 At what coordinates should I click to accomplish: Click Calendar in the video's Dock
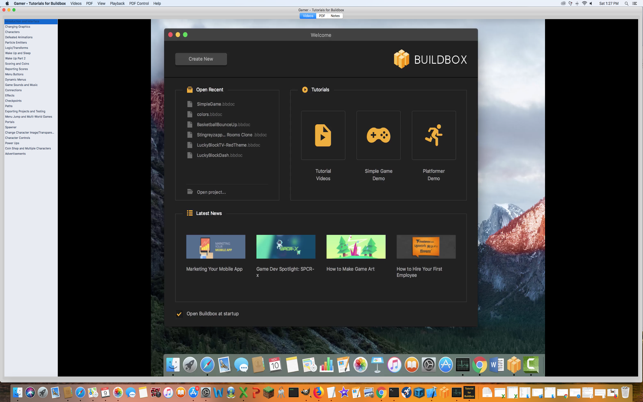point(275,365)
